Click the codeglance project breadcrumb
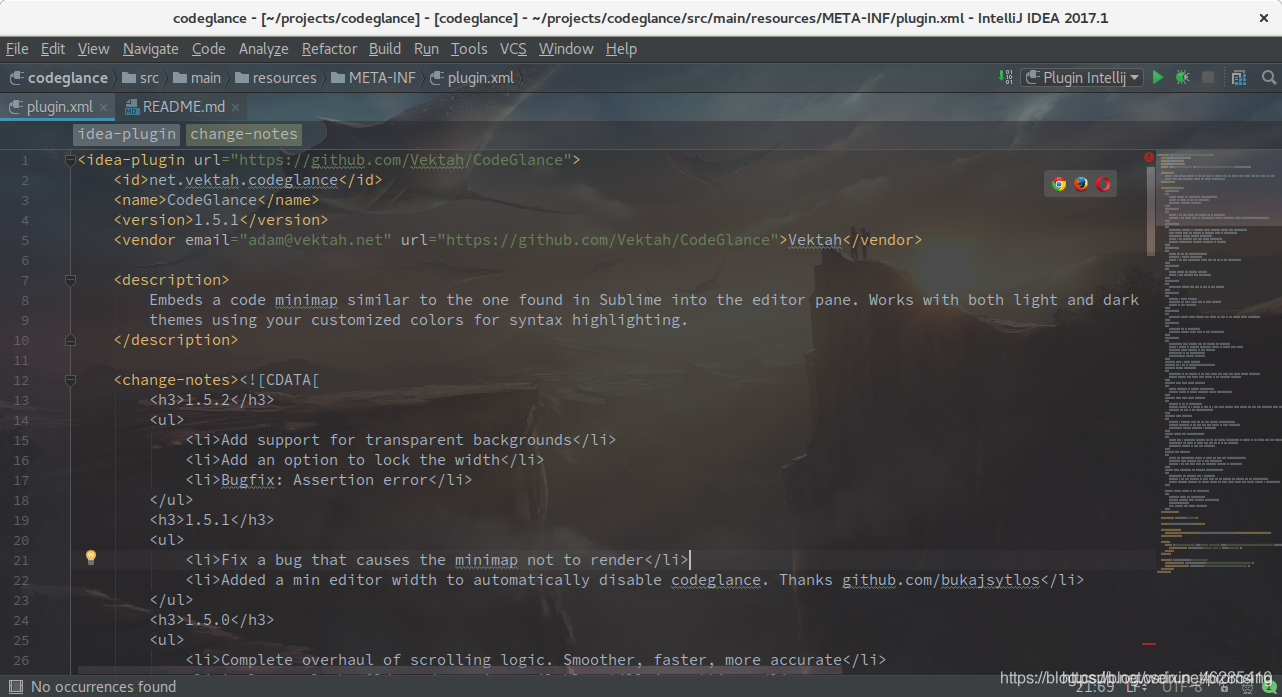The width and height of the screenshot is (1282, 697). pos(58,77)
